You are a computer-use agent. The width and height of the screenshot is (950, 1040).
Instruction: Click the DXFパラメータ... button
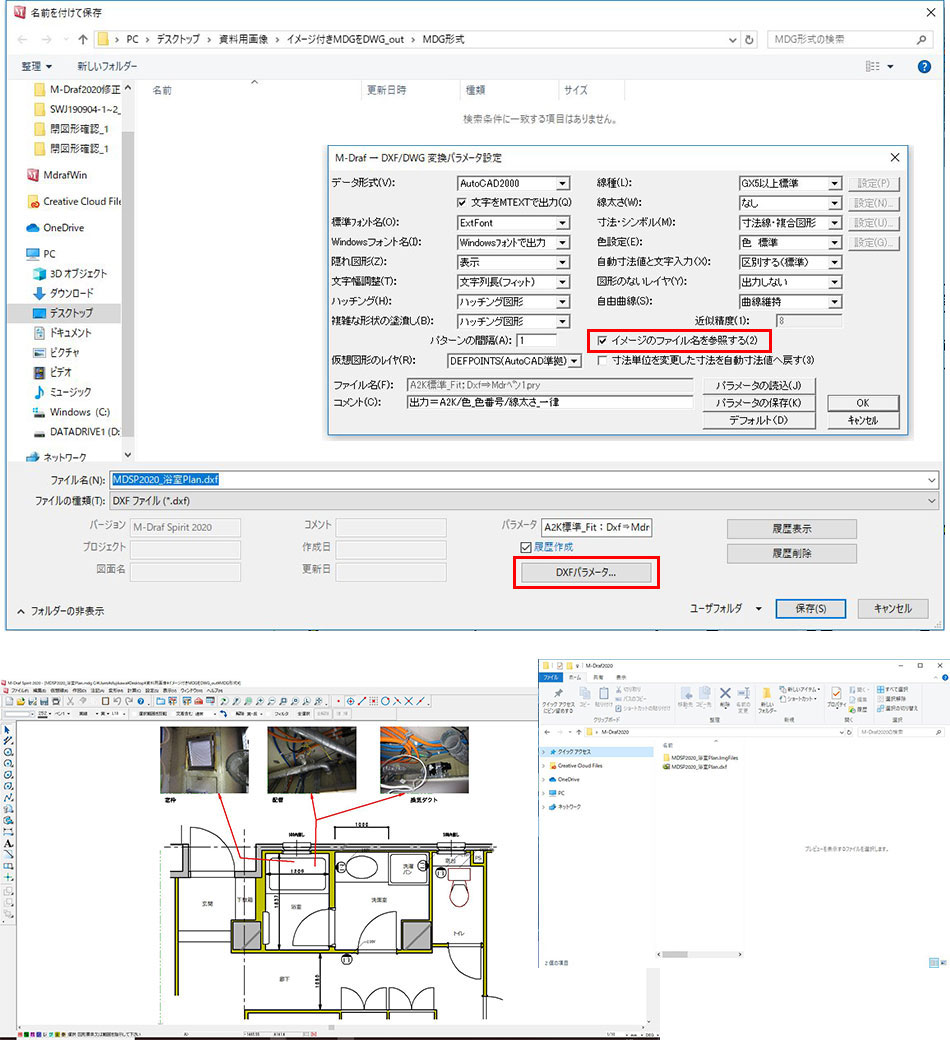(586, 573)
